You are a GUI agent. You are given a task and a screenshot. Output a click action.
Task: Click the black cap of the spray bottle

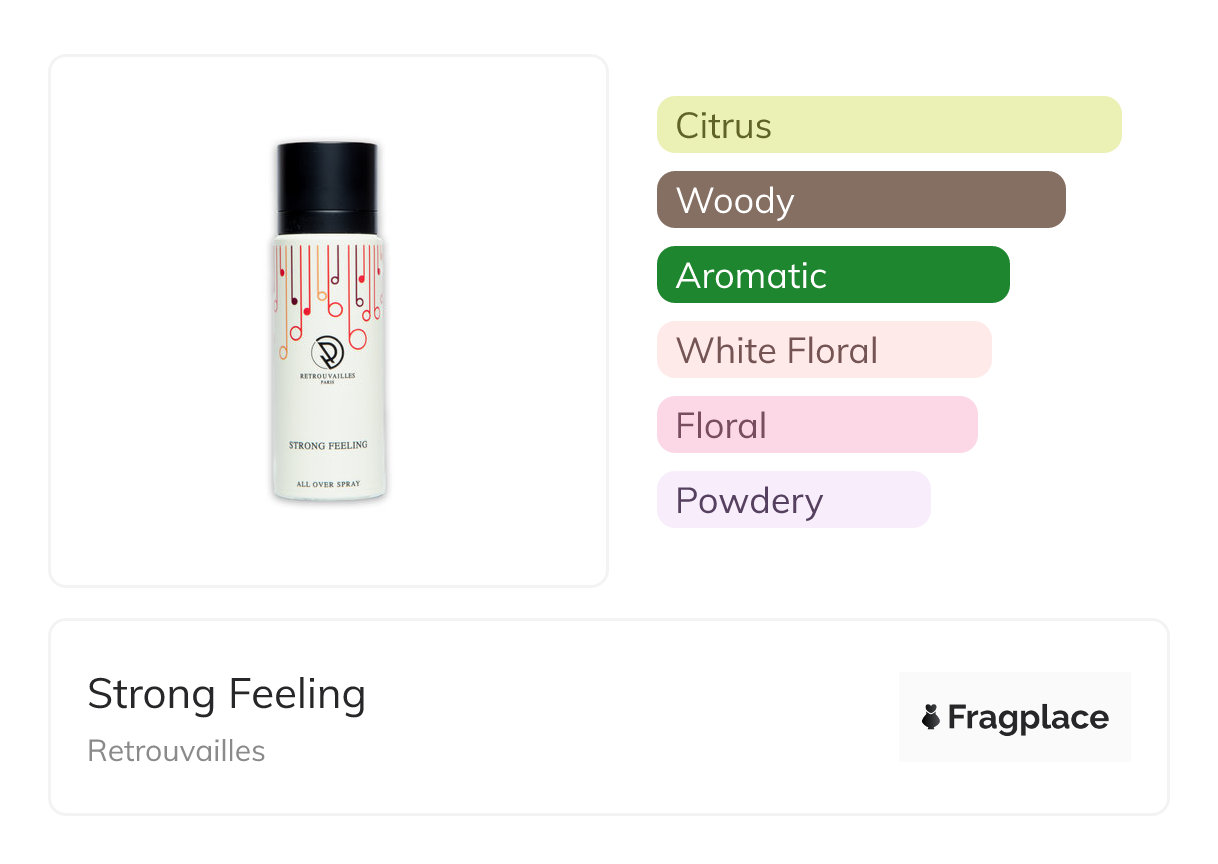click(x=328, y=175)
